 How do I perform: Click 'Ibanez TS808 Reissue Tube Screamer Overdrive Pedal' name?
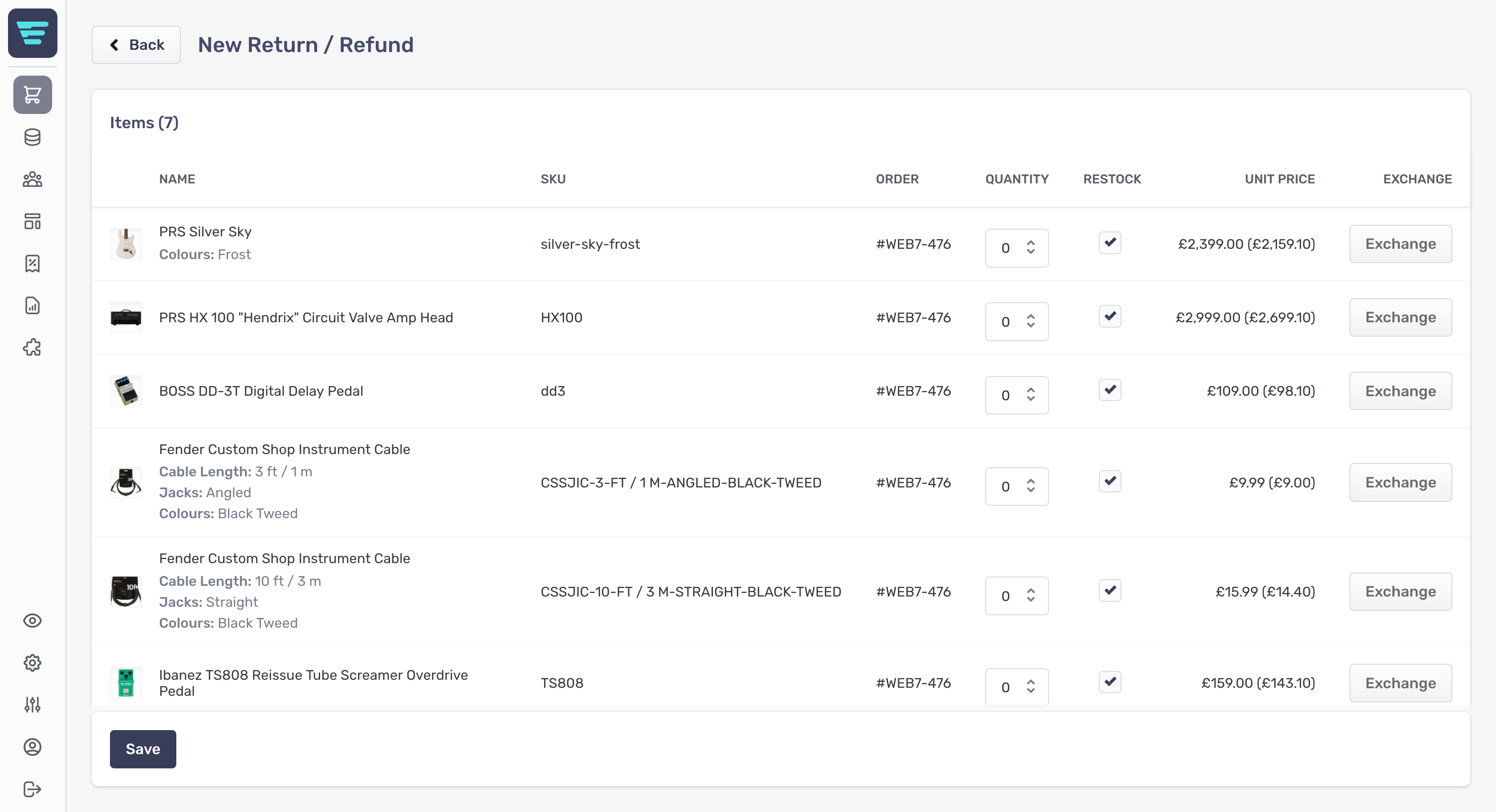pyautogui.click(x=313, y=683)
